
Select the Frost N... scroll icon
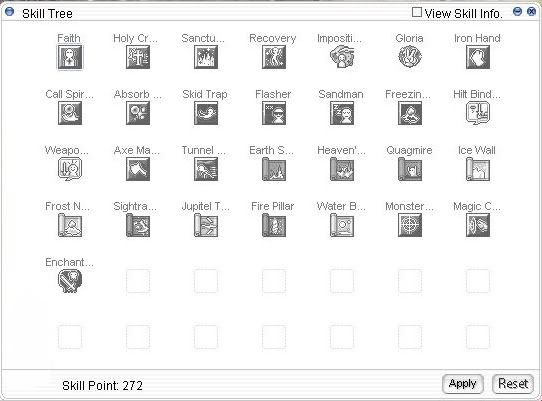(70, 225)
